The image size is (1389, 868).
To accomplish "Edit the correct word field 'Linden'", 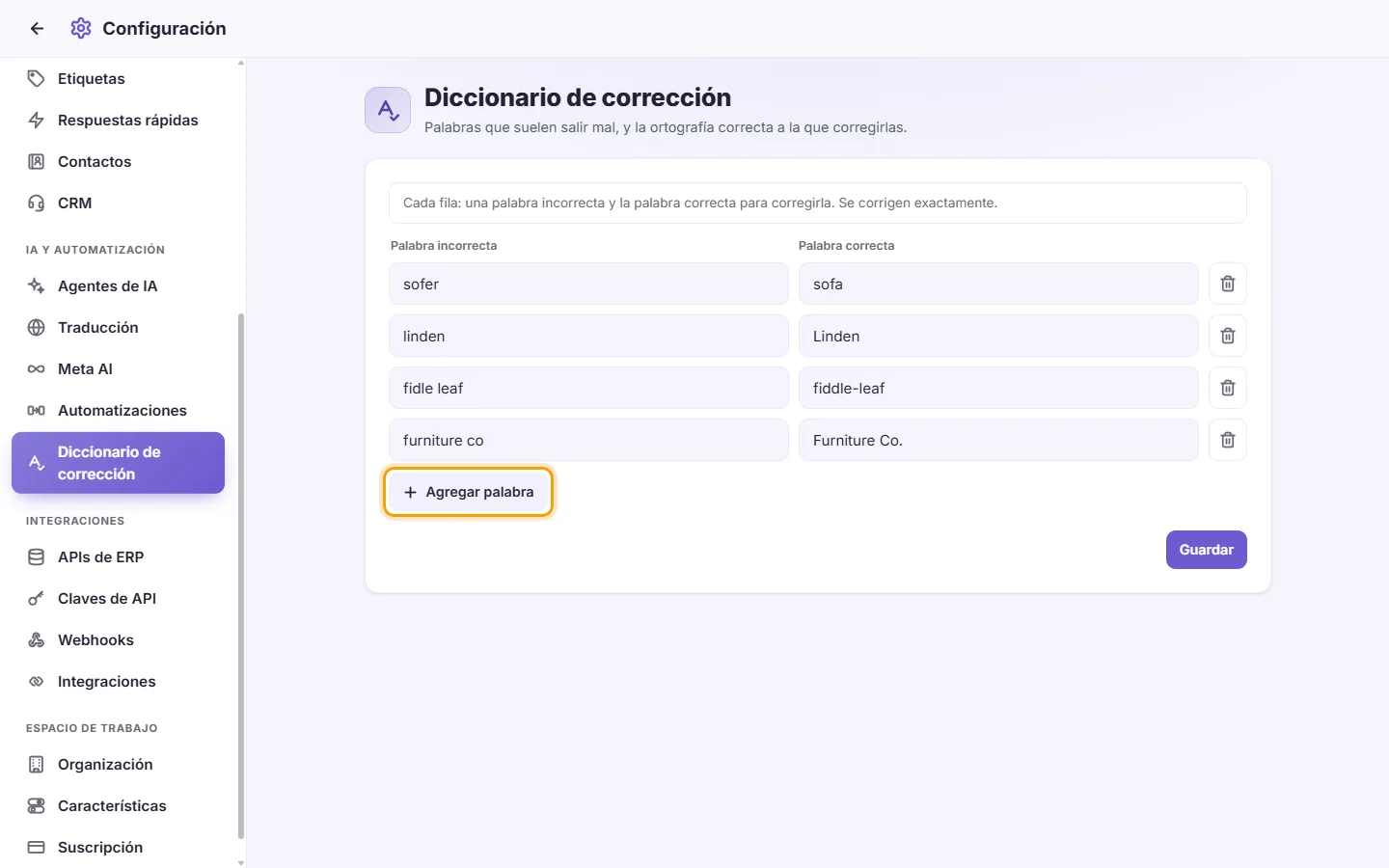I will [998, 336].
